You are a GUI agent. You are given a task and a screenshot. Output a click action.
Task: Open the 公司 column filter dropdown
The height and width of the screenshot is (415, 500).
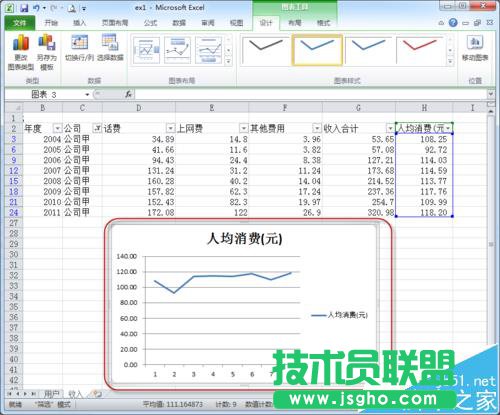tap(97, 128)
